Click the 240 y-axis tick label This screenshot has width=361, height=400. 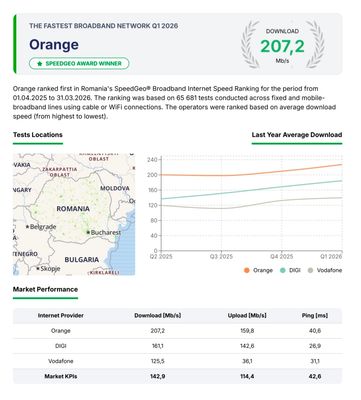(x=152, y=160)
